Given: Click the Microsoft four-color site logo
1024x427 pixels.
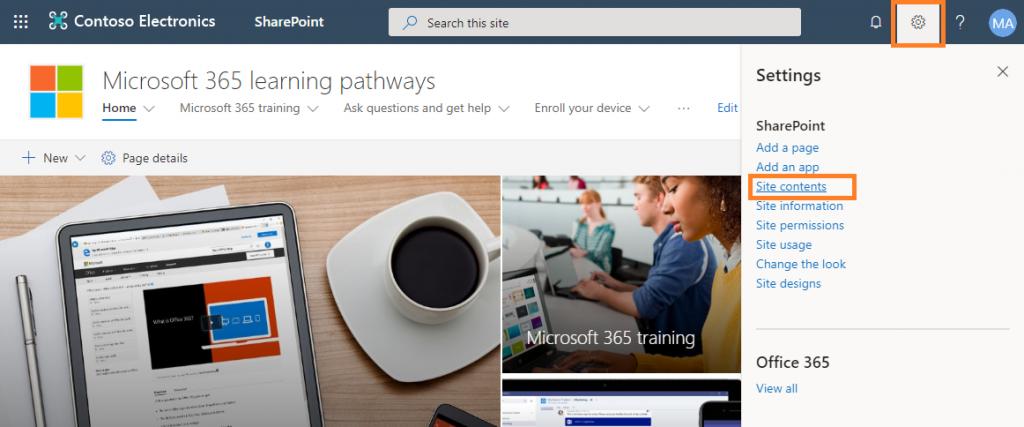Looking at the screenshot, I should click(56, 92).
